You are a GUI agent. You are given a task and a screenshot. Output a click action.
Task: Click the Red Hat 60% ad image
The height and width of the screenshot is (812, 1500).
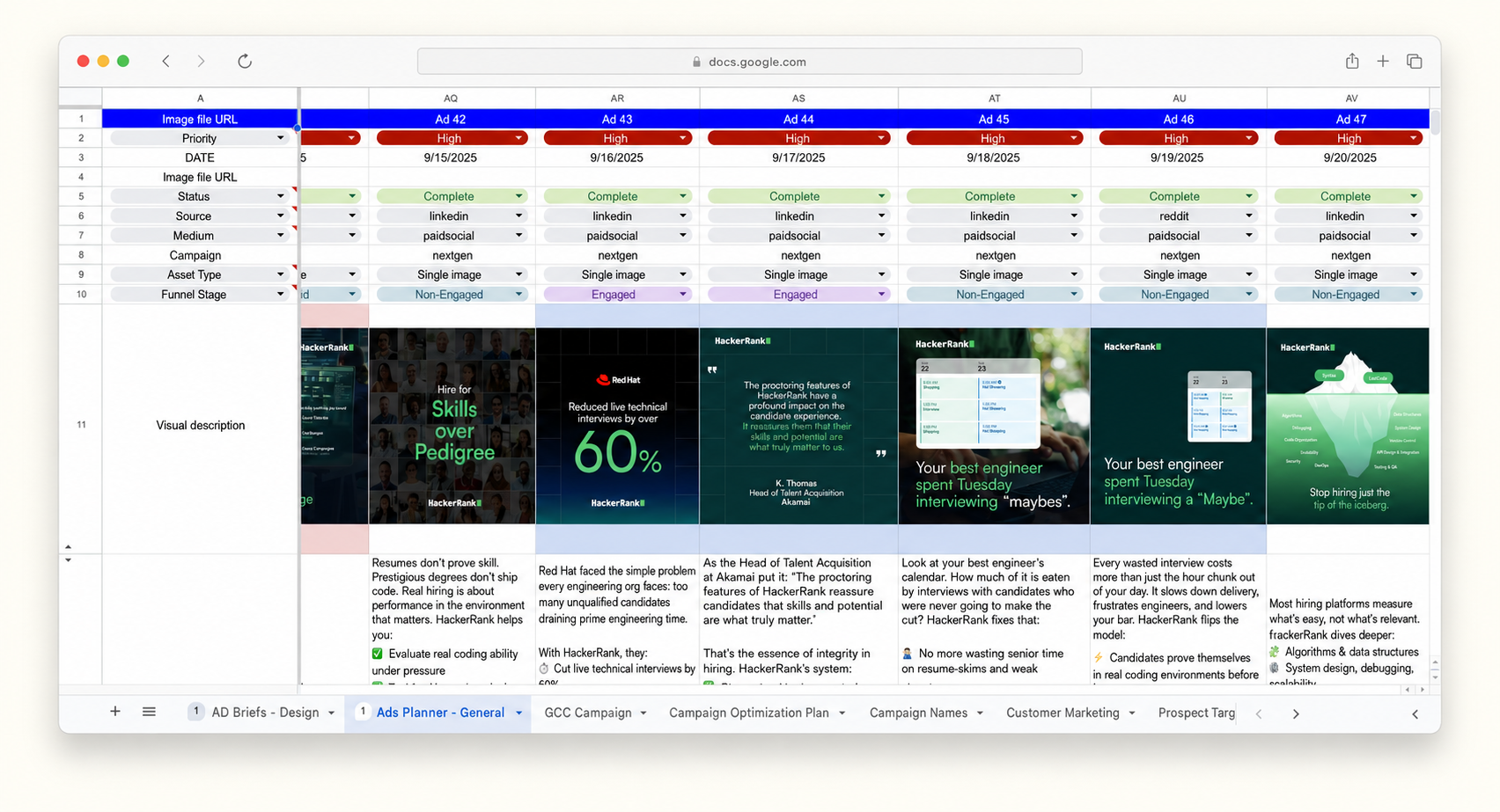click(x=618, y=426)
